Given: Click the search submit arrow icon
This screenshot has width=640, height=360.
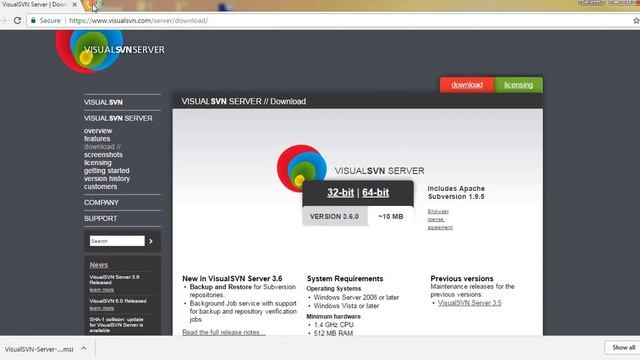Looking at the screenshot, I should pos(151,241).
